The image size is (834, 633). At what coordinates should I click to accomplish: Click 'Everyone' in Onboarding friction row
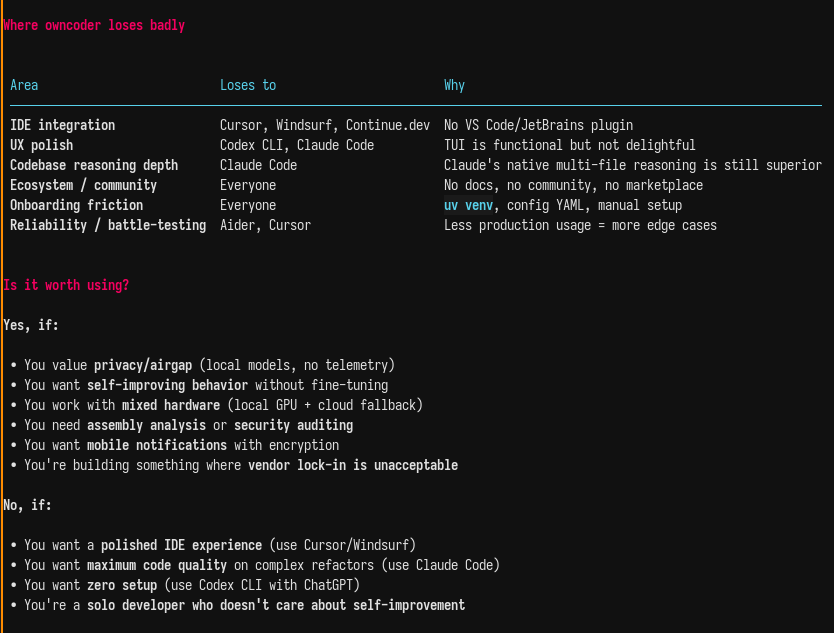[248, 205]
